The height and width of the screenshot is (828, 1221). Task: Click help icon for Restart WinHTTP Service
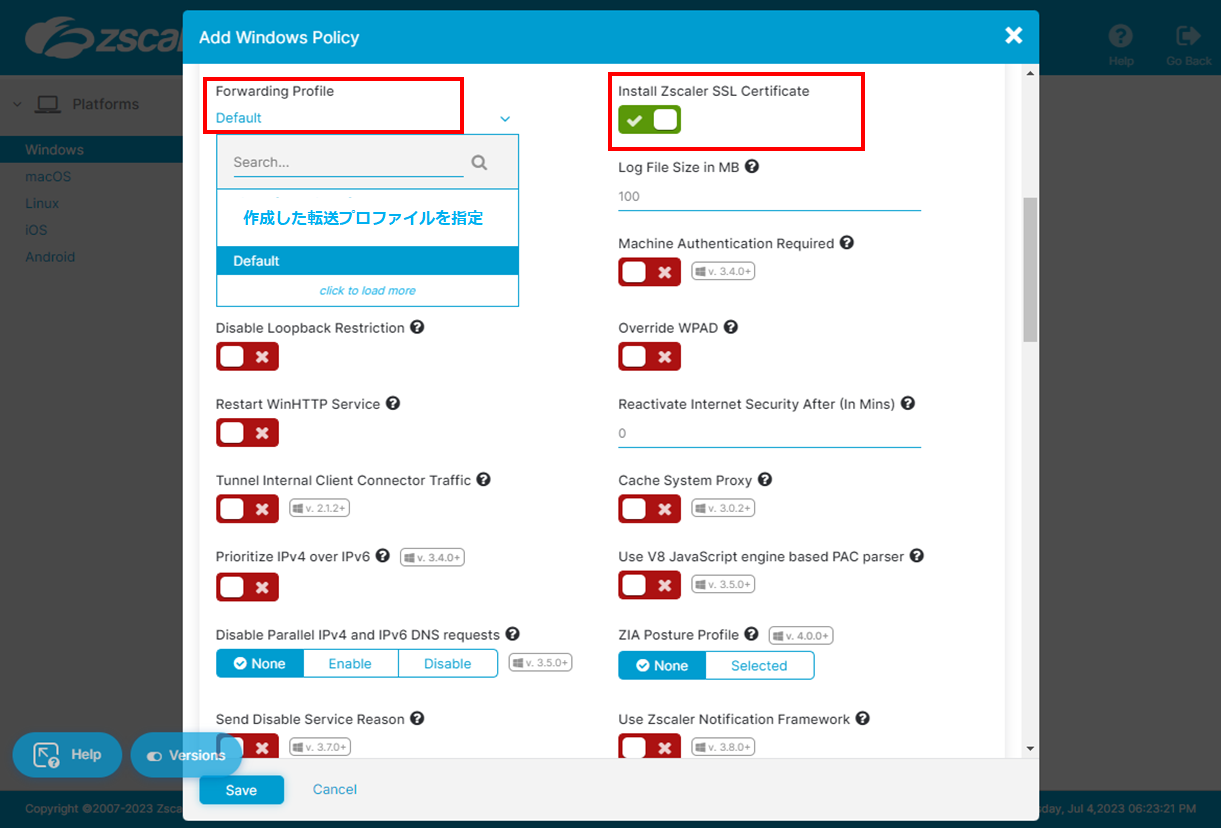tap(393, 403)
